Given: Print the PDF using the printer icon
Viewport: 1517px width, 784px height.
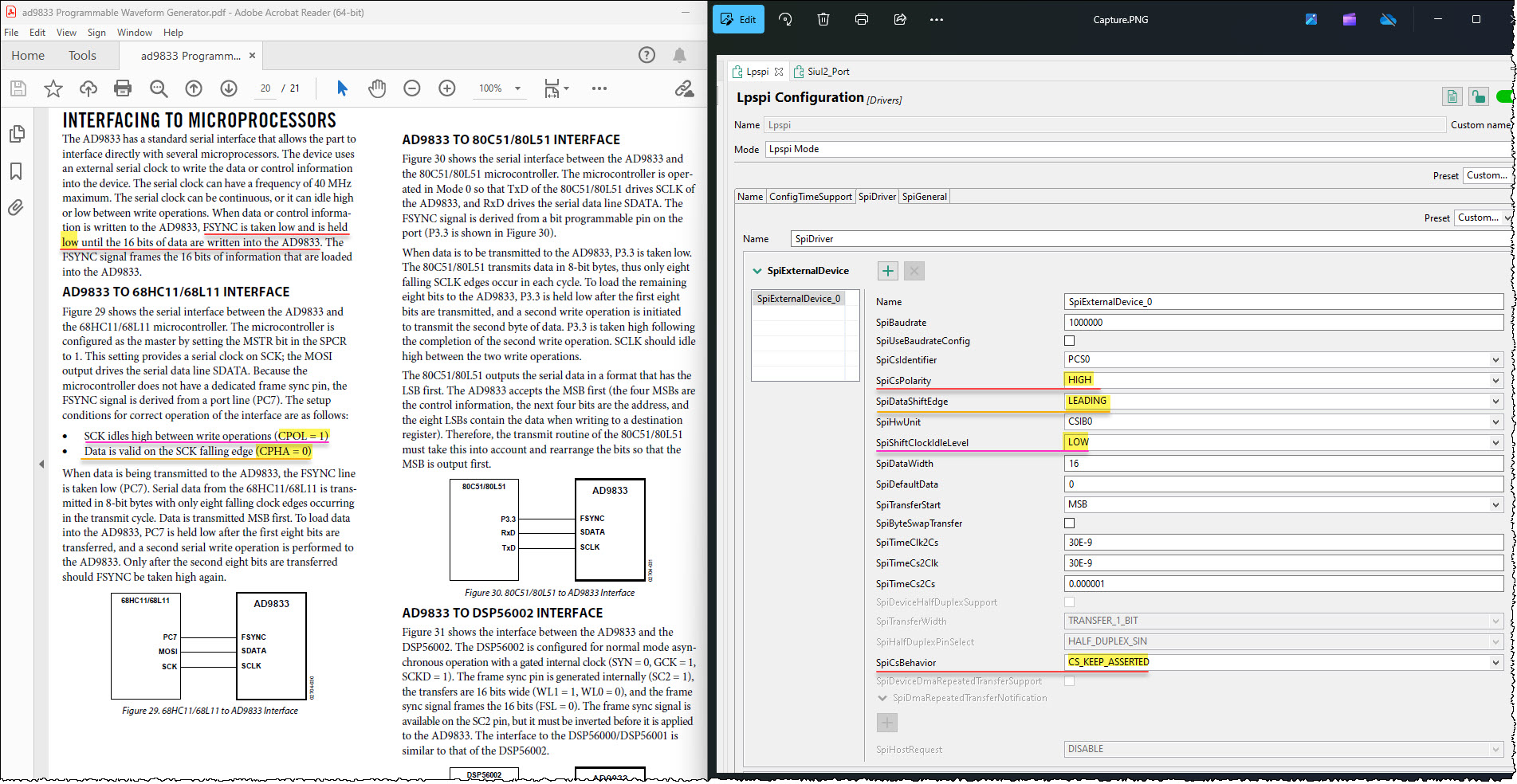Looking at the screenshot, I should pyautogui.click(x=123, y=88).
